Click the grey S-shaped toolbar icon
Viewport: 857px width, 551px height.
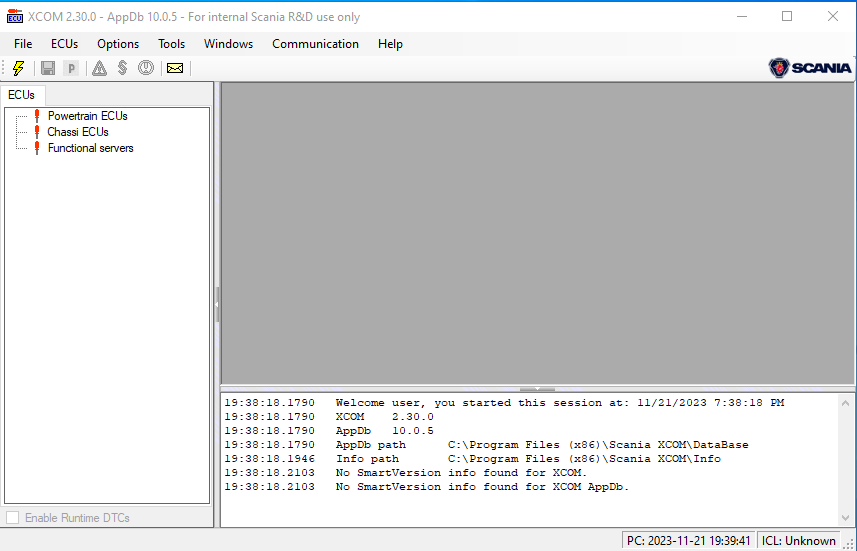(x=122, y=68)
